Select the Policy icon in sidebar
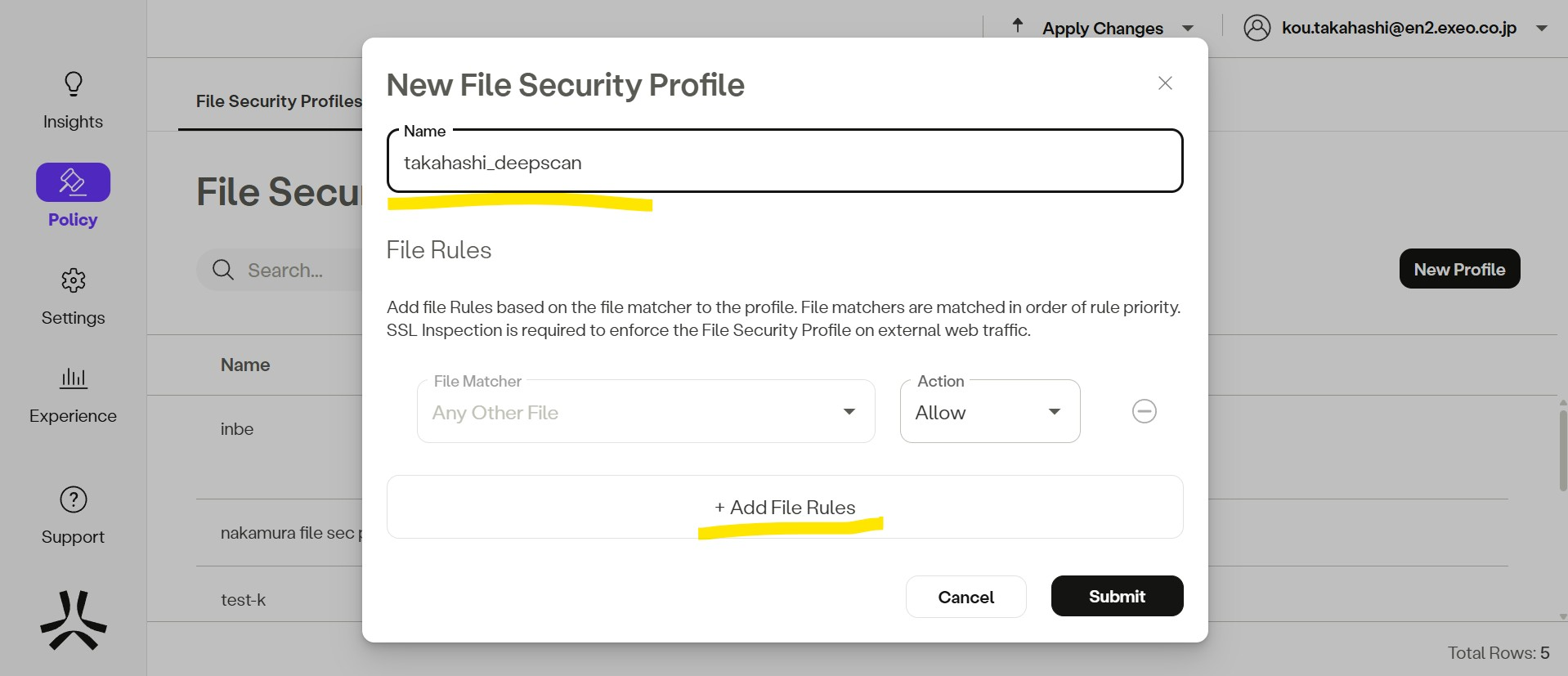The height and width of the screenshot is (676, 1568). (x=73, y=182)
